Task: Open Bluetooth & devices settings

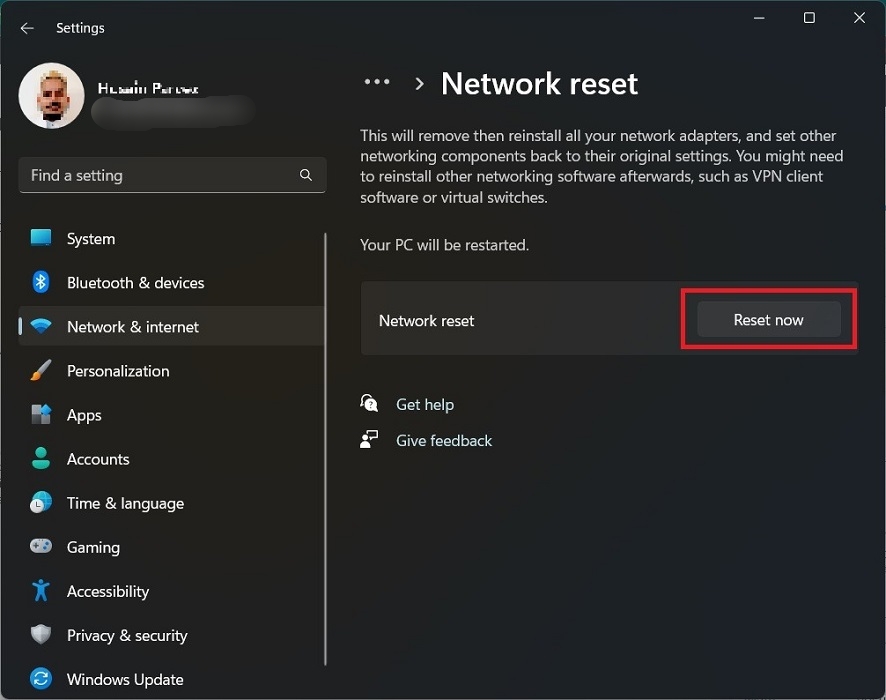Action: point(40,283)
